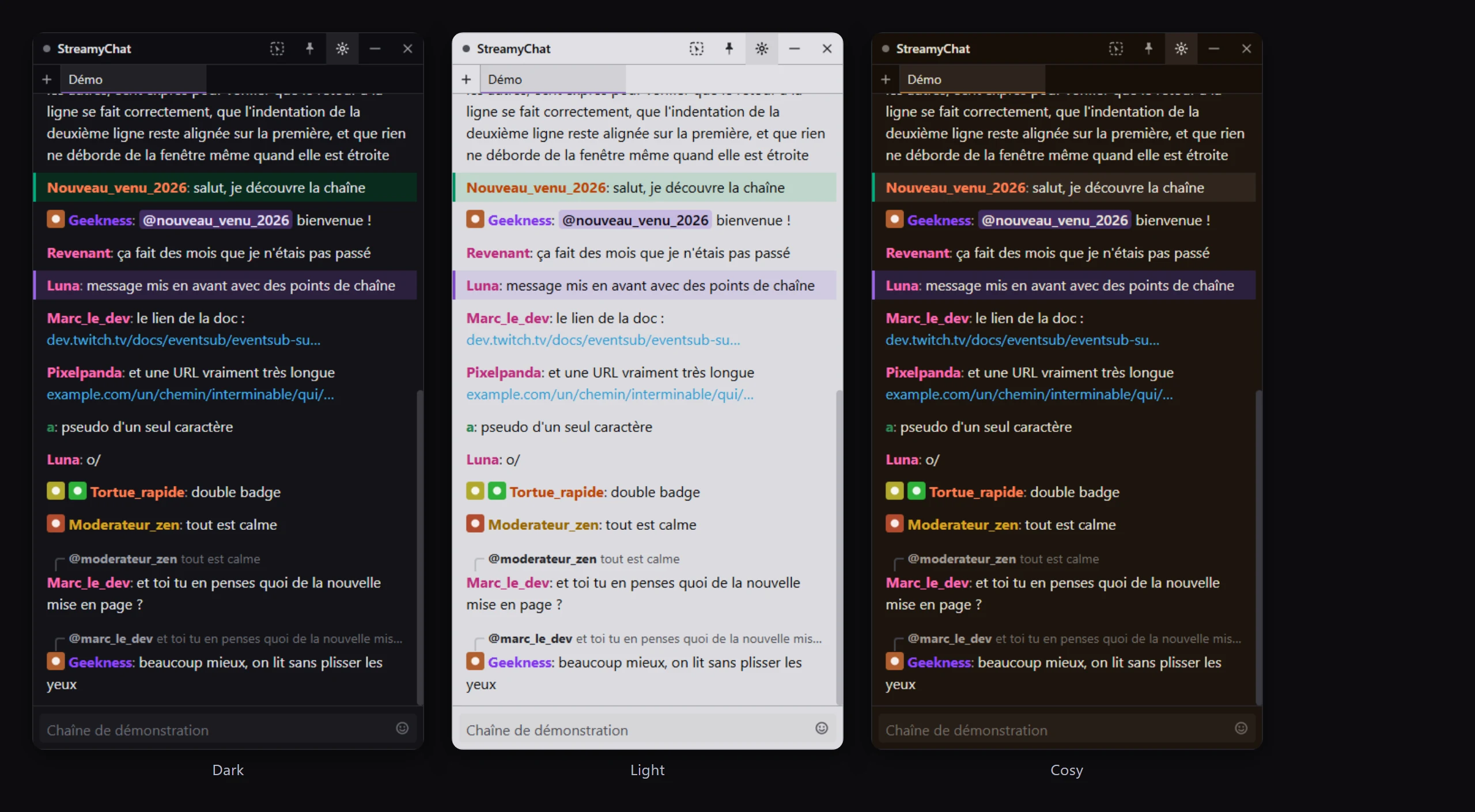Add a new tab in the Cosy window
1475x812 pixels.
[886, 79]
